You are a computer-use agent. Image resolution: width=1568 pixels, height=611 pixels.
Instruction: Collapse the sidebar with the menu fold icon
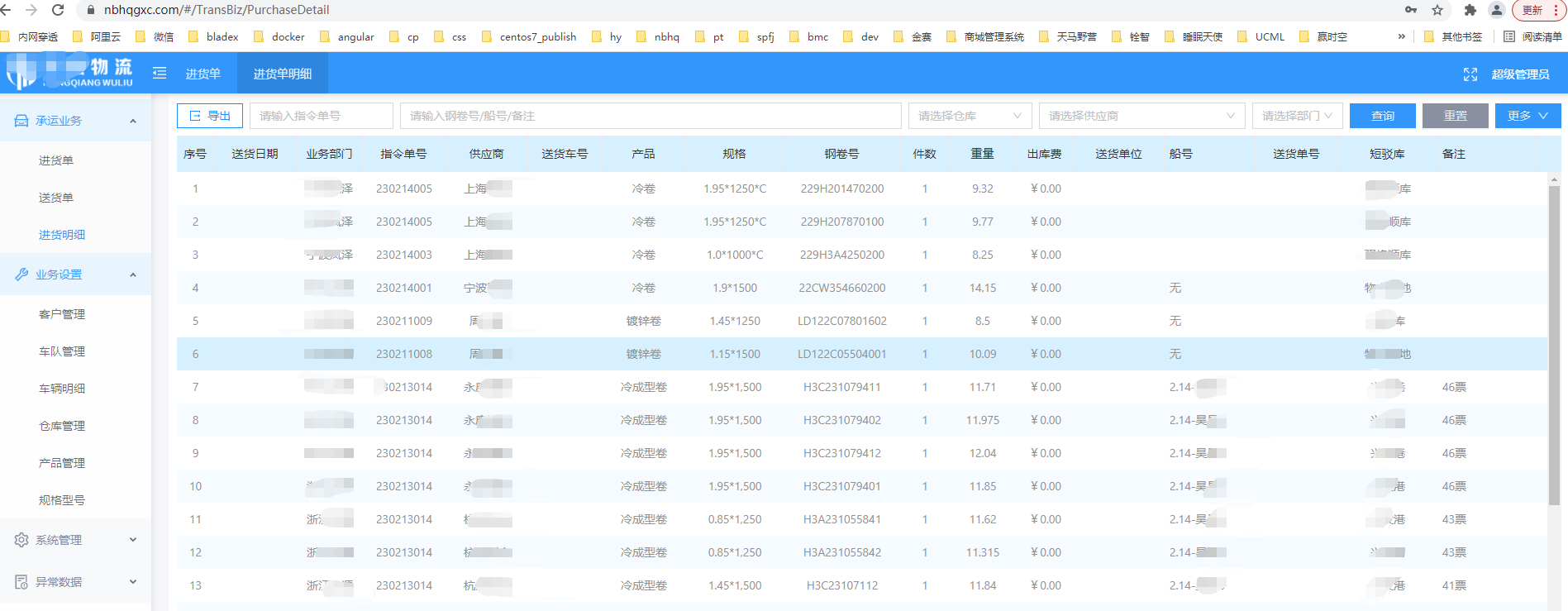160,73
